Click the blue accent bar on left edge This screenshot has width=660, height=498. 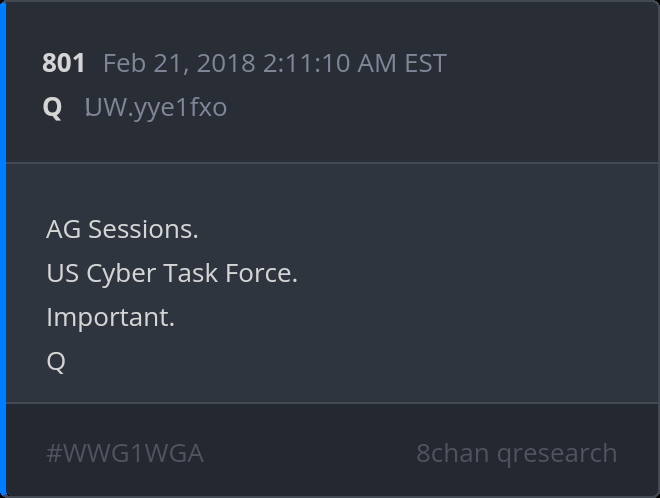tap(3, 249)
